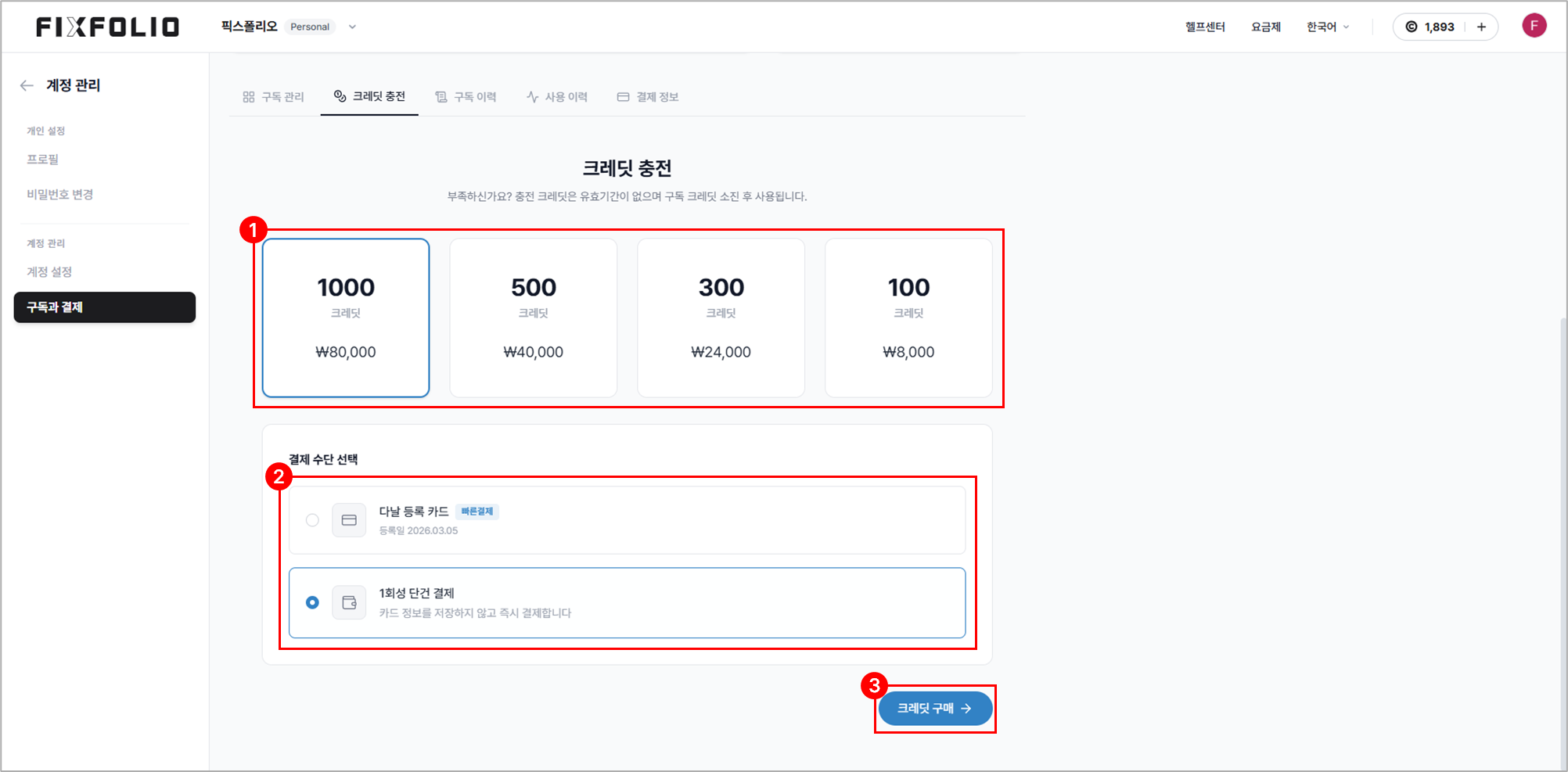Go to 비밀번호 변경 in sidebar
This screenshot has height=772, width=1568.
[60, 194]
